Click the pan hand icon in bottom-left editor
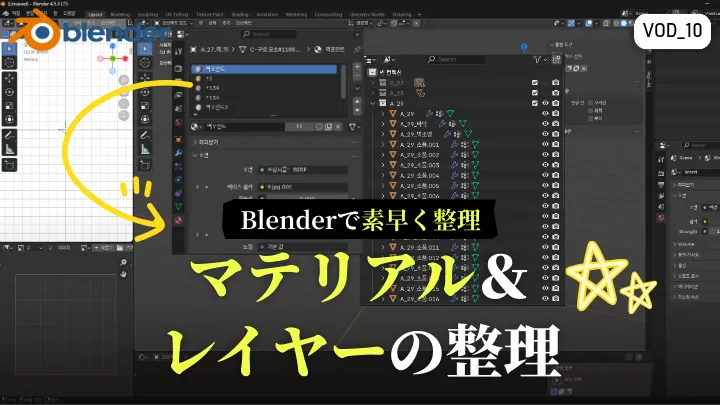720x405 pixels. 124,274
